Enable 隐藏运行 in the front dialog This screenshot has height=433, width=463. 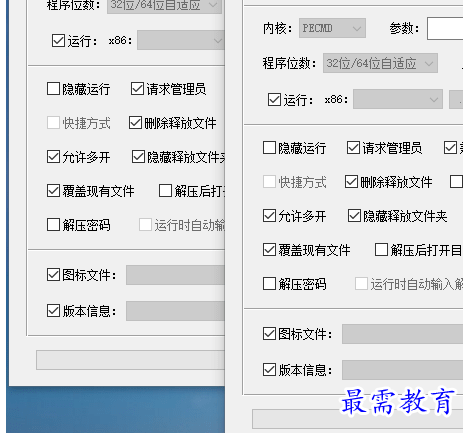pyautogui.click(x=269, y=148)
